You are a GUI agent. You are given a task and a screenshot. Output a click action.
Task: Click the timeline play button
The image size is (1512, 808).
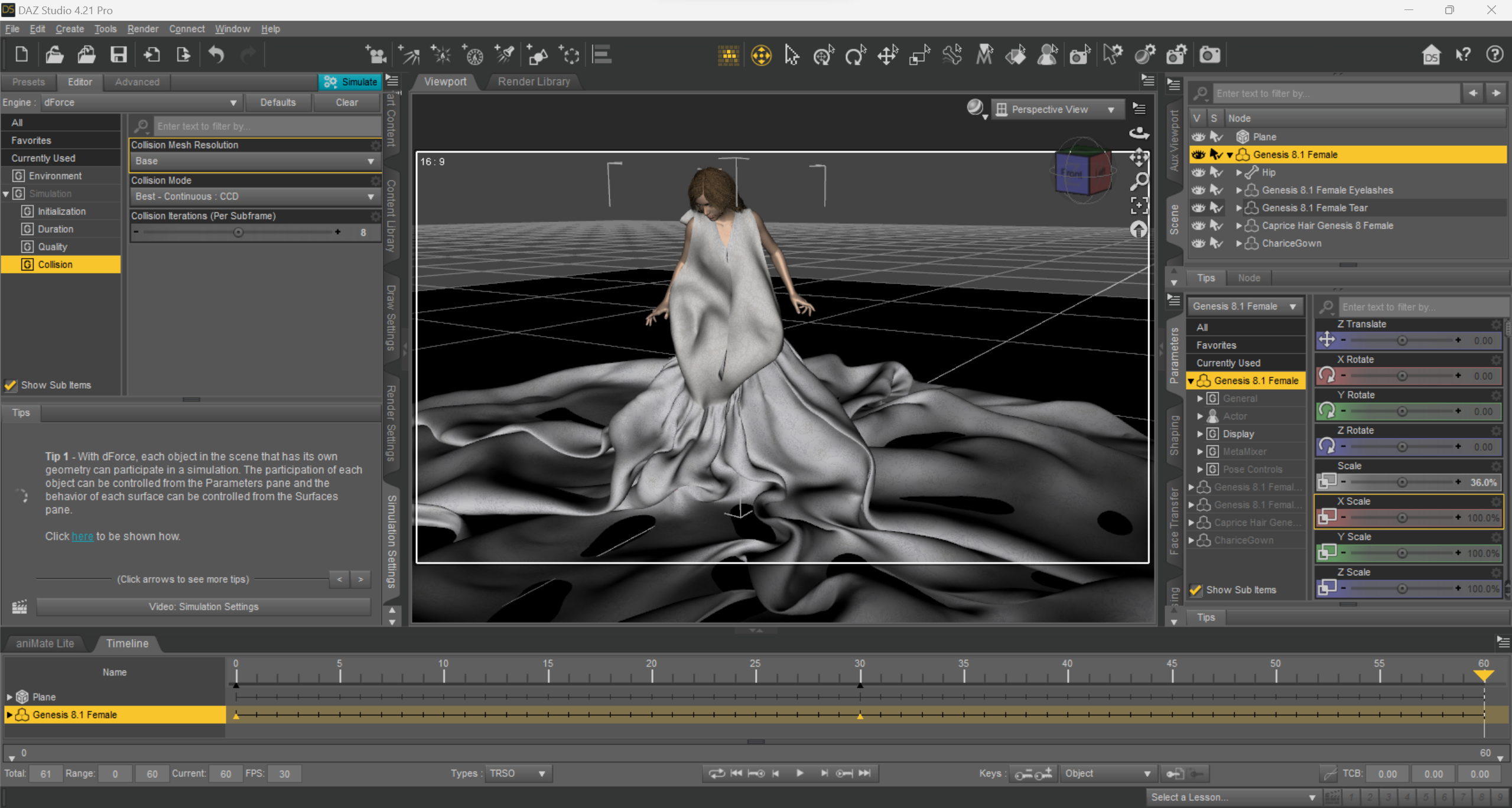[x=799, y=774]
